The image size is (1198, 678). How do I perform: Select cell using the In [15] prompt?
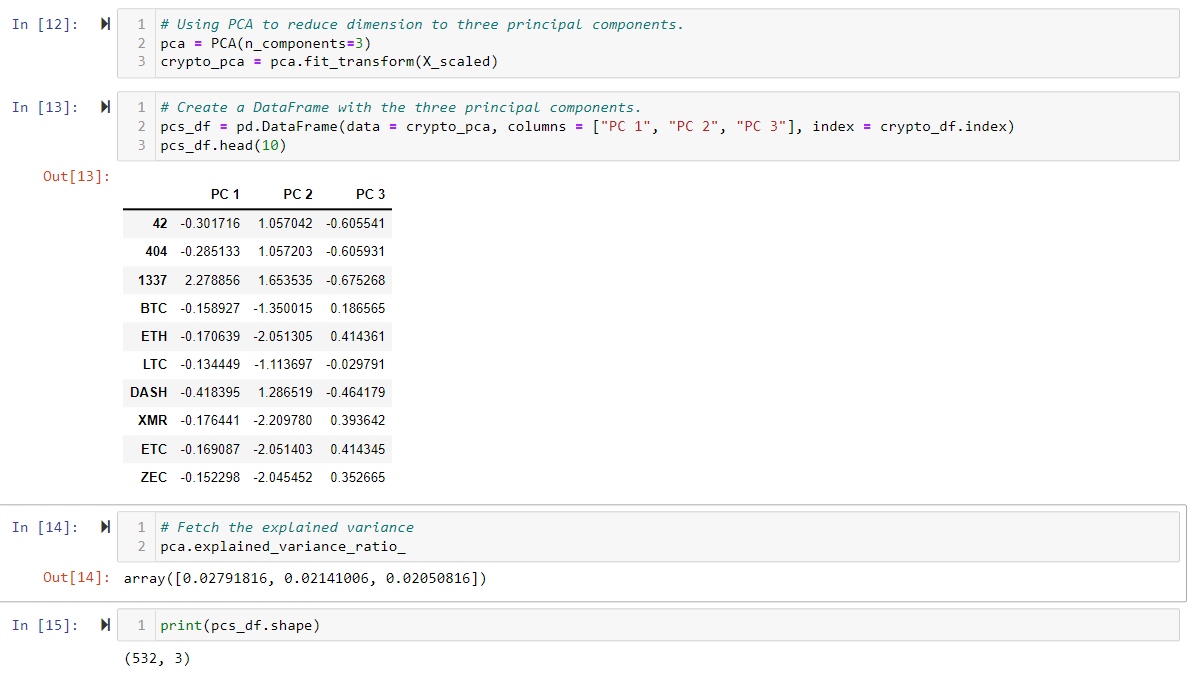(45, 625)
